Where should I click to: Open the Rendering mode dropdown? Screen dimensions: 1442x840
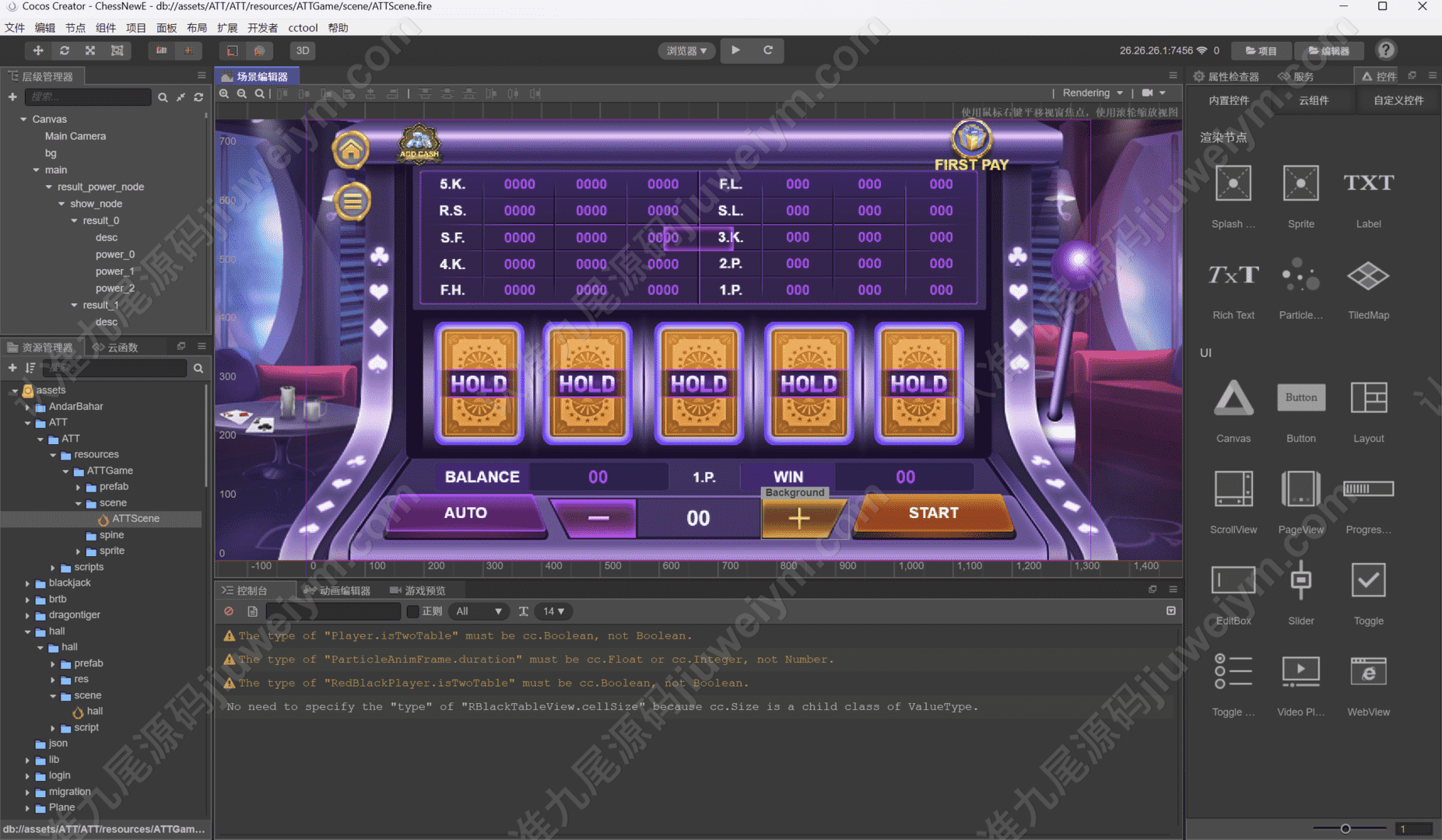1093,93
